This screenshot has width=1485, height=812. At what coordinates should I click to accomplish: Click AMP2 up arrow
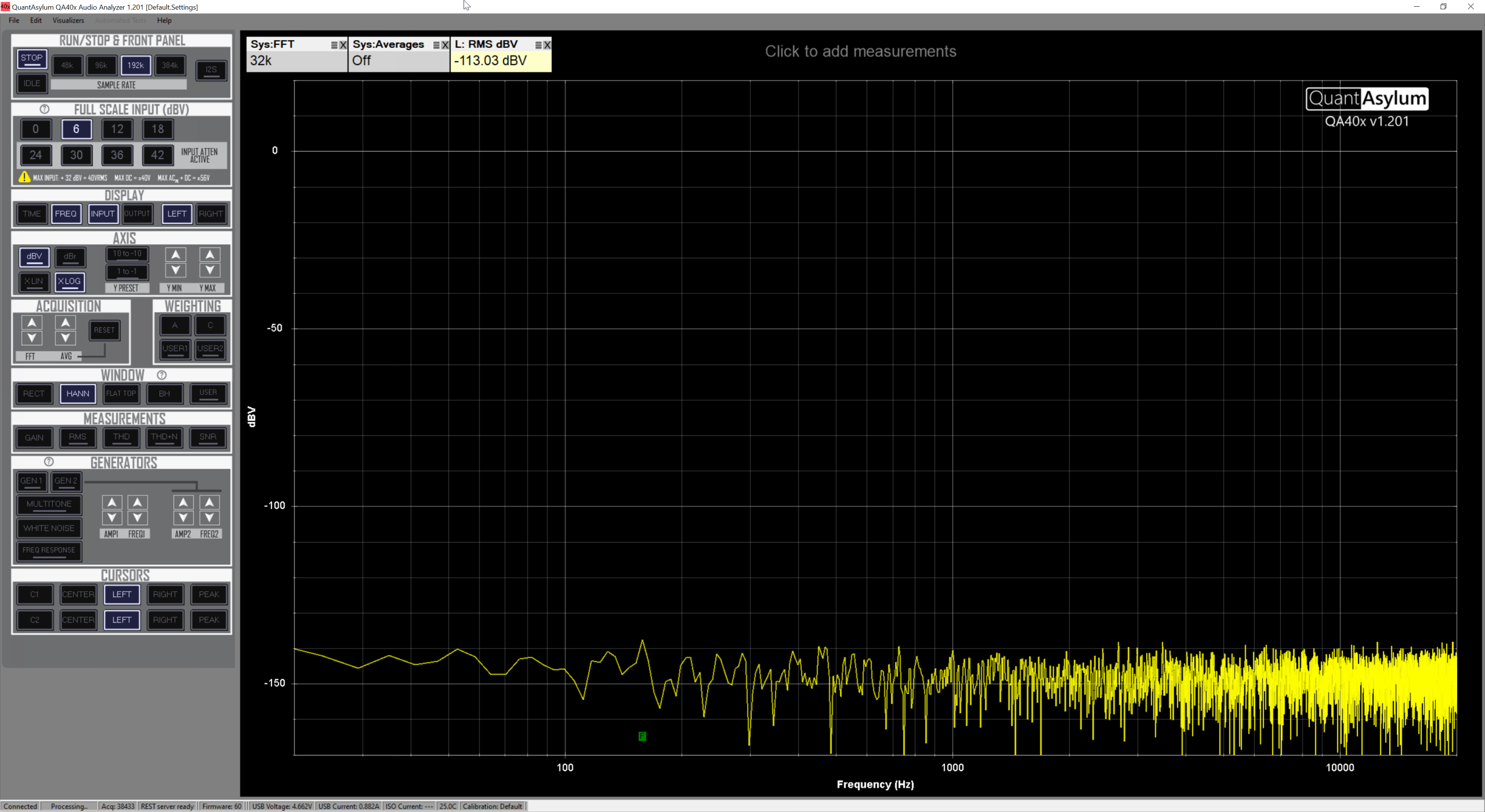[x=184, y=503]
